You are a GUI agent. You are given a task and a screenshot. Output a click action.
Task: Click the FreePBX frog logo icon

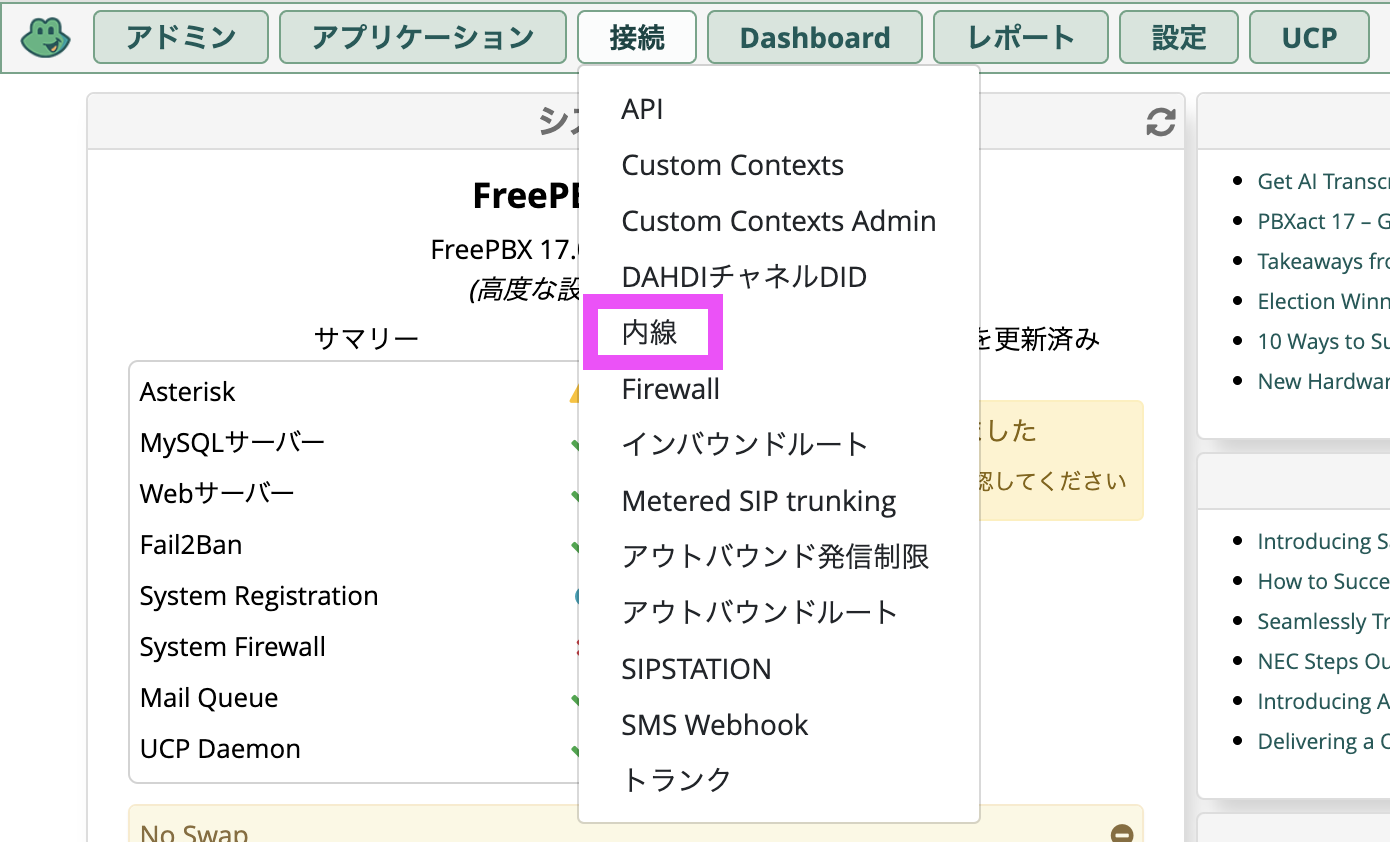tap(45, 37)
